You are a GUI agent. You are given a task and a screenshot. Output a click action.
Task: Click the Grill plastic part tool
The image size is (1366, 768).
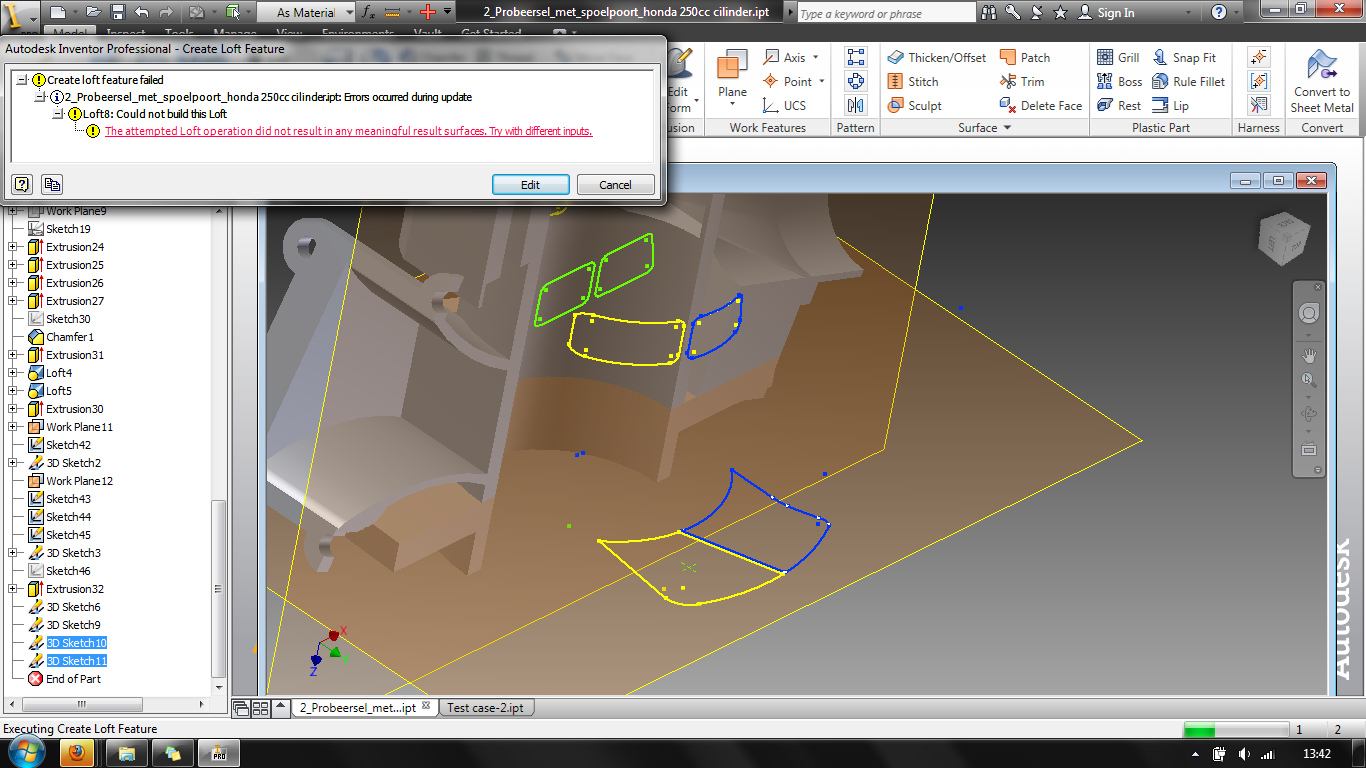[1118, 57]
